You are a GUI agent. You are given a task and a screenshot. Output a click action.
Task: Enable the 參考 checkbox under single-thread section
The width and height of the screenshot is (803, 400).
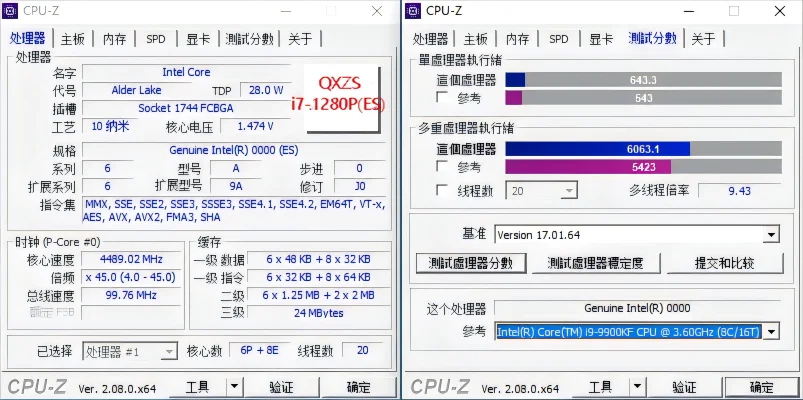(x=442, y=97)
